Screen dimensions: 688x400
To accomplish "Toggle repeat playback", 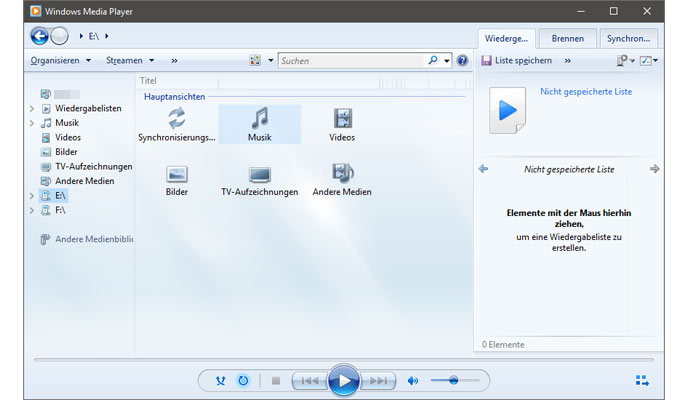I will coord(243,380).
